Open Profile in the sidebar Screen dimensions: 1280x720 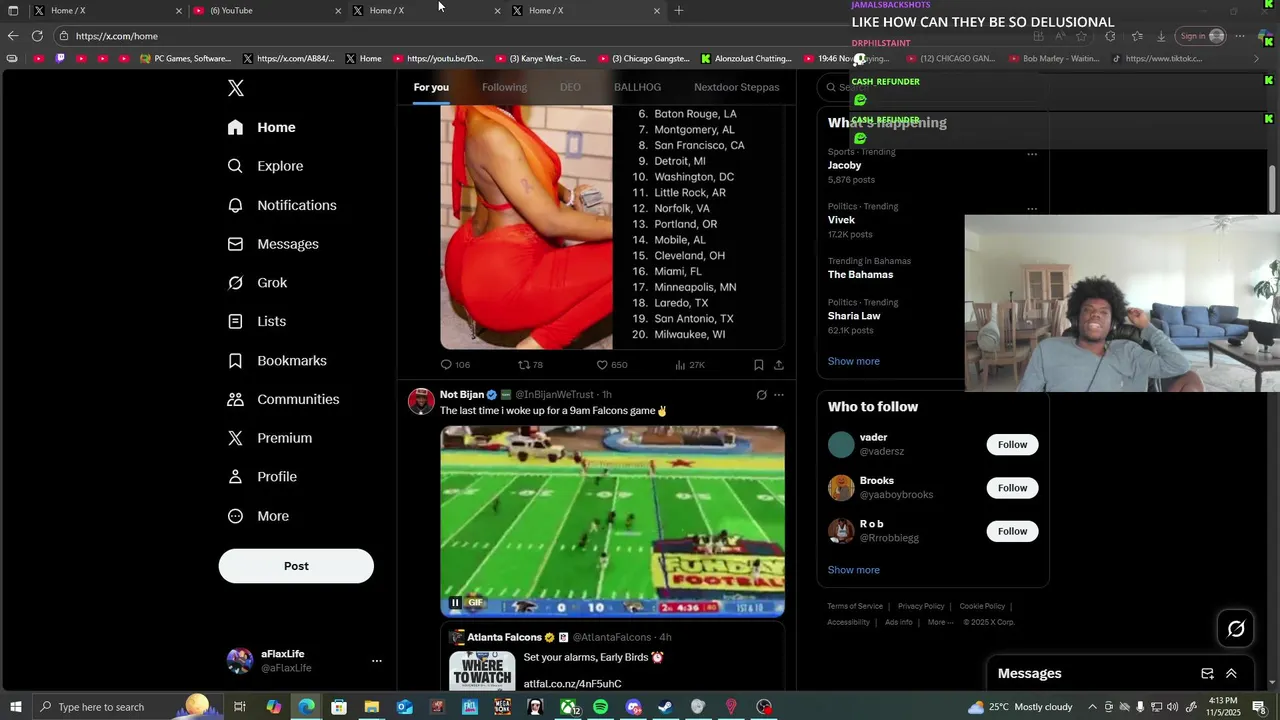[x=262, y=477]
